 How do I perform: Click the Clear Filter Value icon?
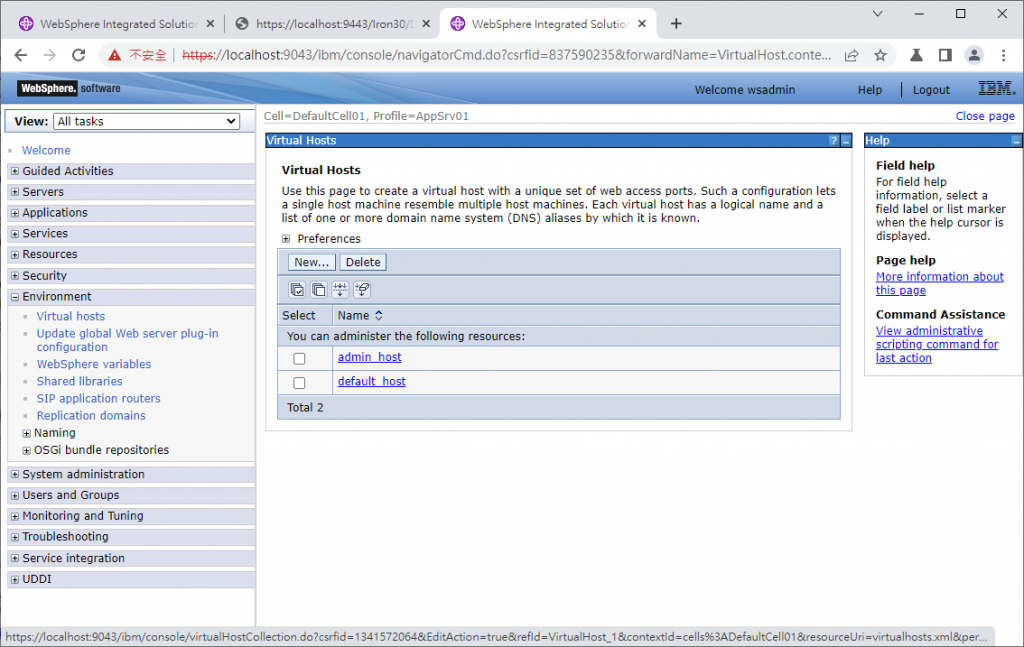(362, 289)
